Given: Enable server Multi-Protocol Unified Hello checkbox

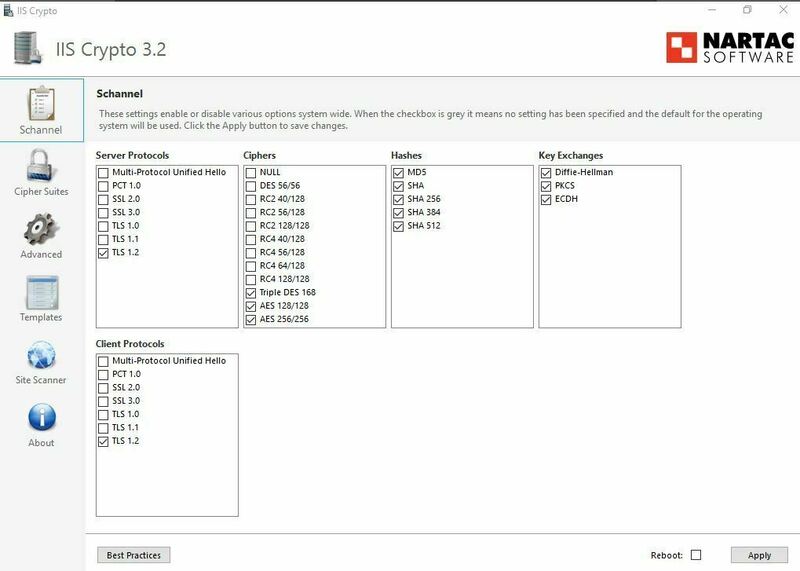Looking at the screenshot, I should coord(103,172).
